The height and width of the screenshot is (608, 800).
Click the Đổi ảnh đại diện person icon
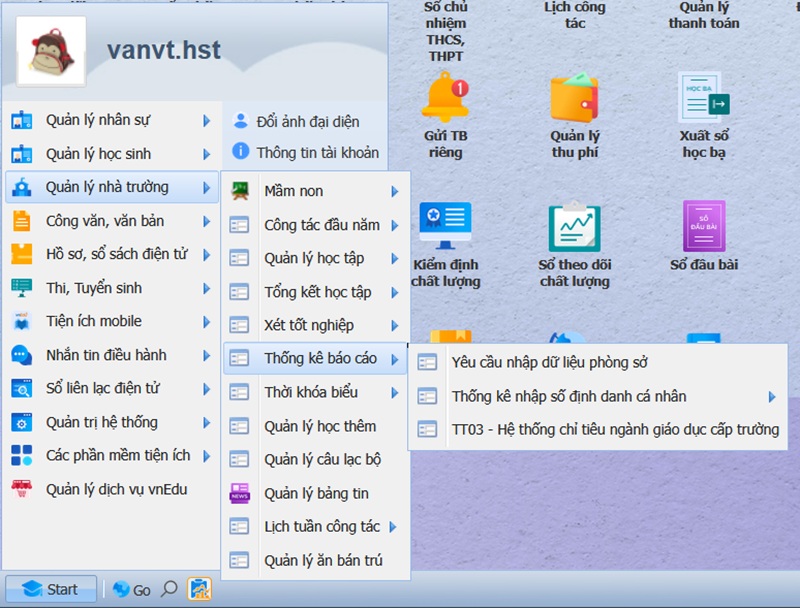(240, 121)
